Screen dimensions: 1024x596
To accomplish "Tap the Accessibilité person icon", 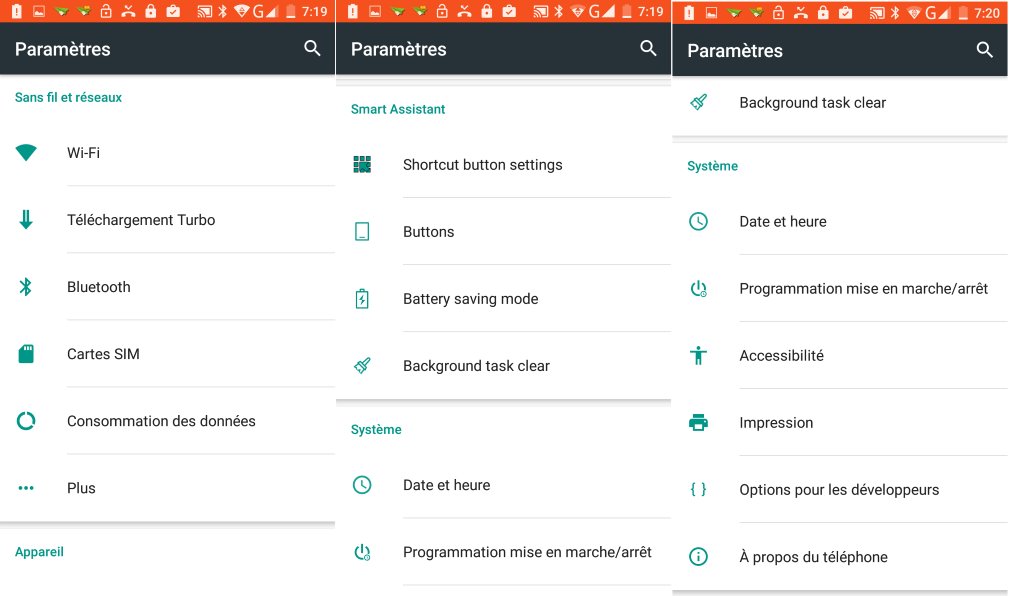I will coord(698,355).
